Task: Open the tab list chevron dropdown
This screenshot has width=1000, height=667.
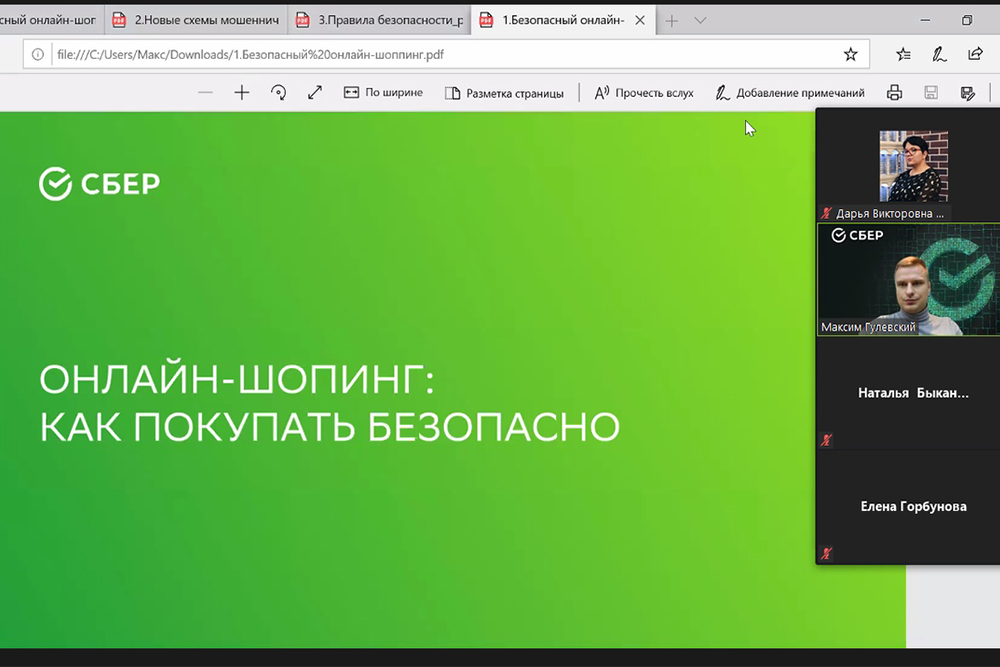Action: pyautogui.click(x=700, y=20)
